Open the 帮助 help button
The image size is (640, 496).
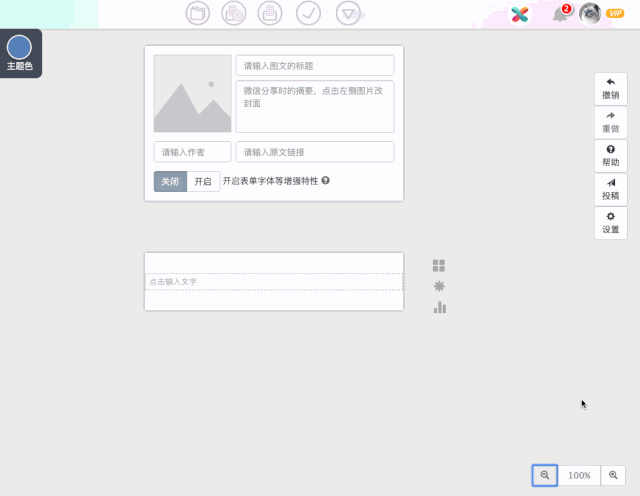point(611,156)
